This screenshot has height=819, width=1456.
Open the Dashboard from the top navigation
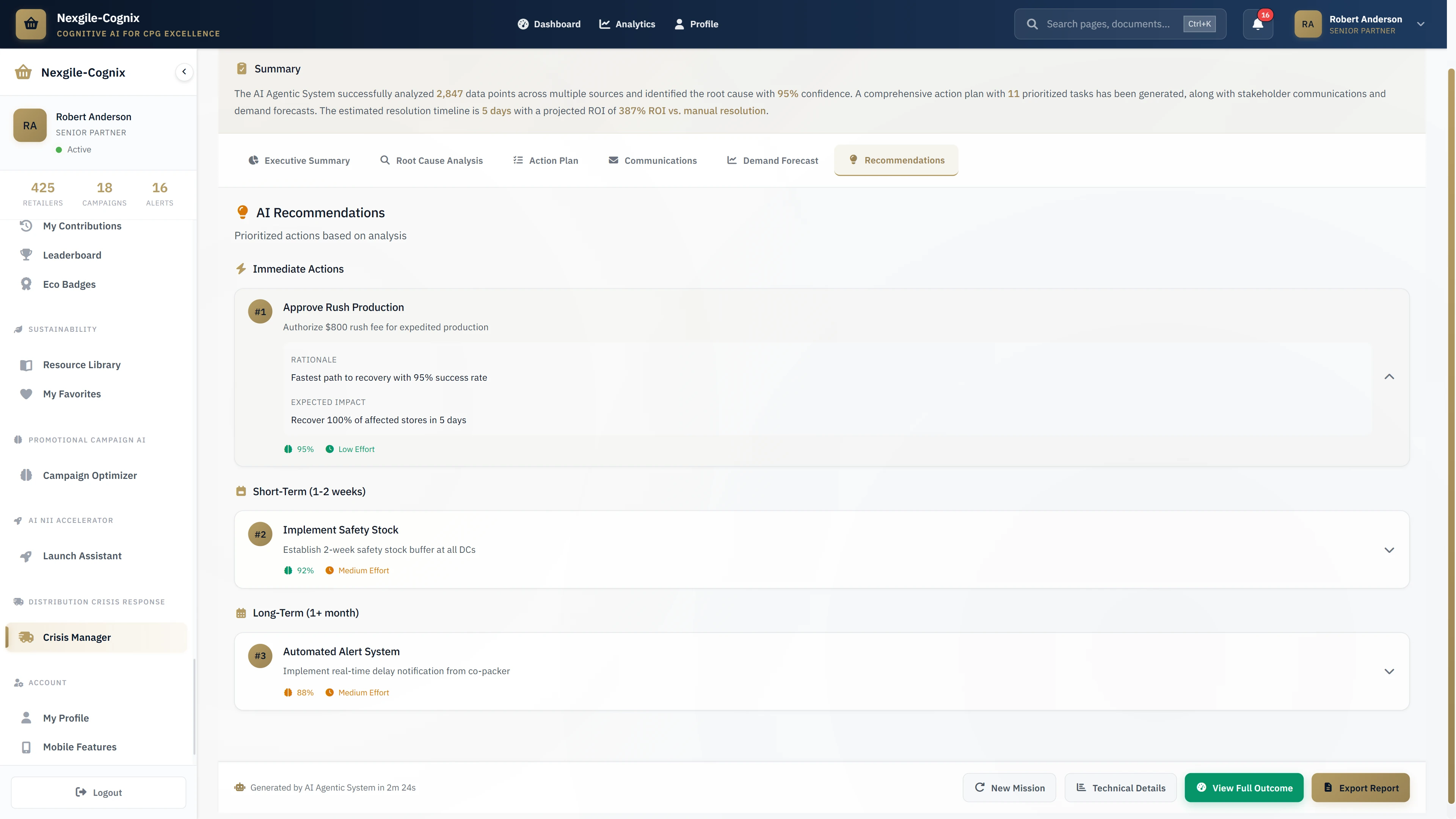click(549, 24)
